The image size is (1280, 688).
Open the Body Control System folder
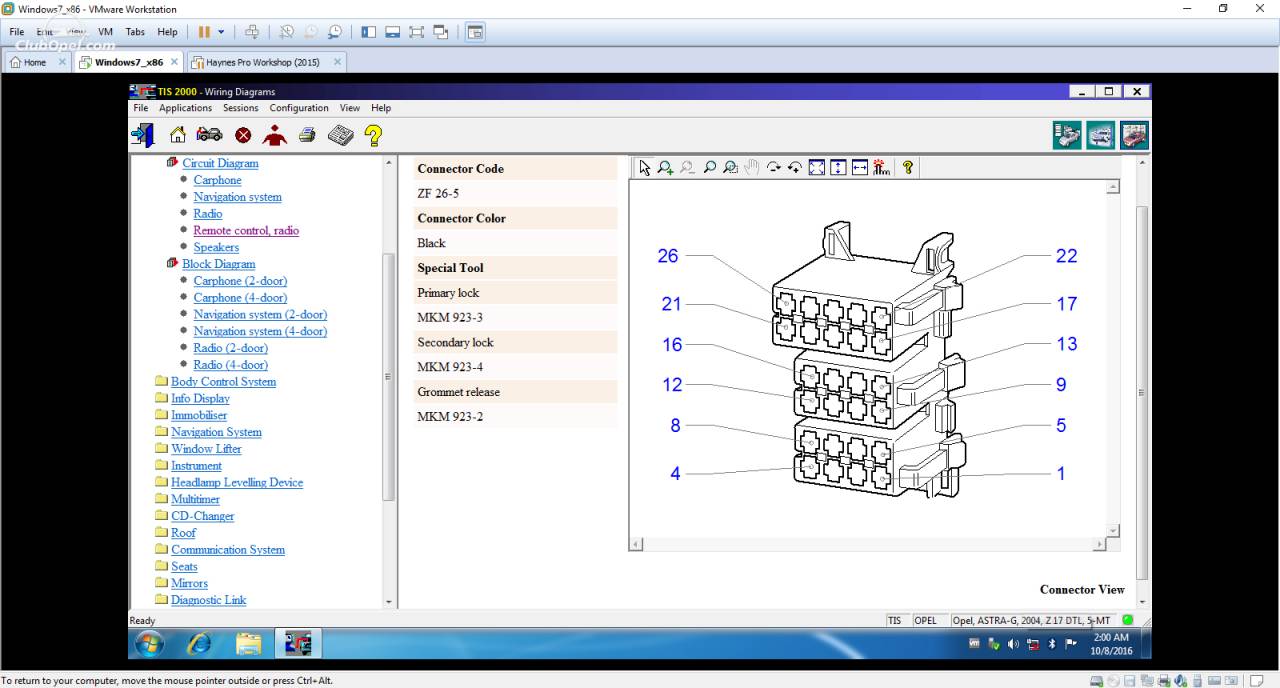point(223,381)
